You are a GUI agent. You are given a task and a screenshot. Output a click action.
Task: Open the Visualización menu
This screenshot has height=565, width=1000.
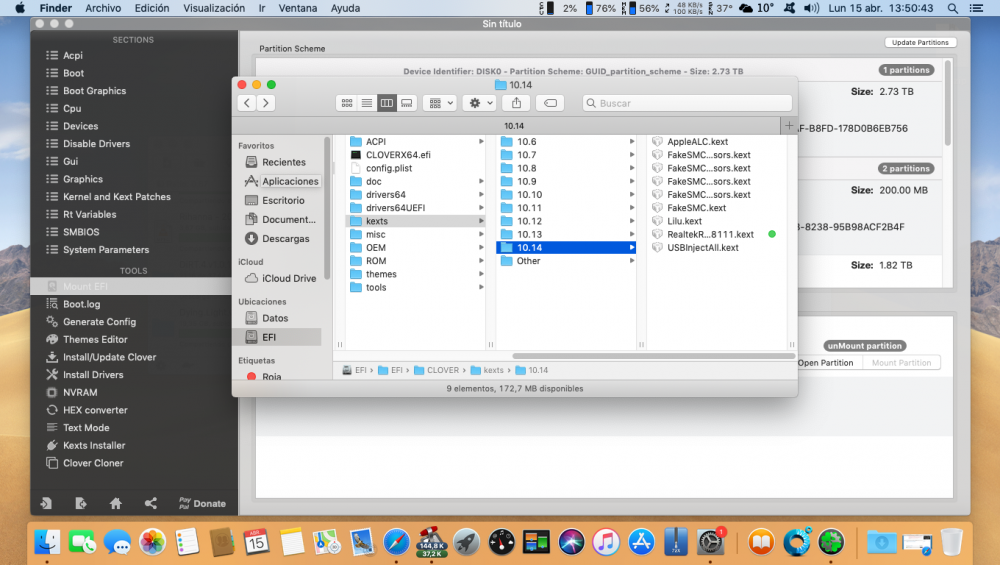point(214,8)
